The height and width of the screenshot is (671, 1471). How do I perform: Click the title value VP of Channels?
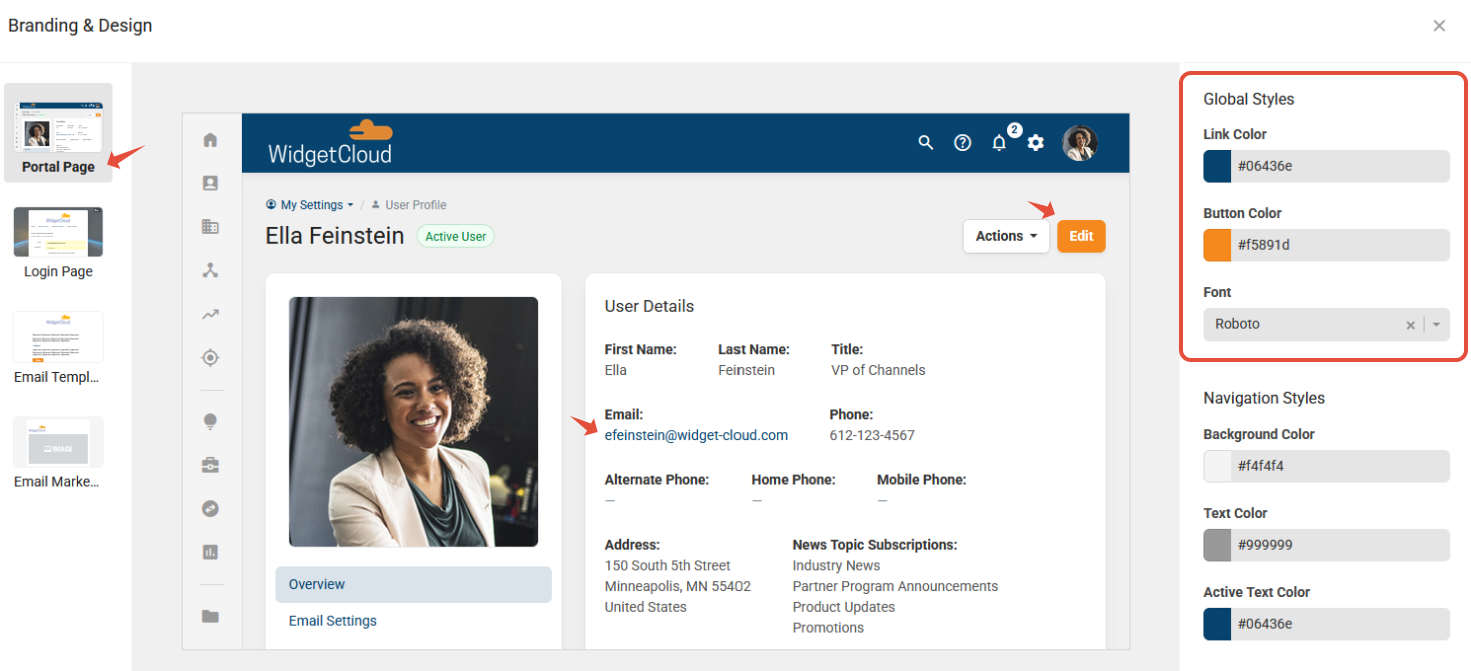(878, 370)
